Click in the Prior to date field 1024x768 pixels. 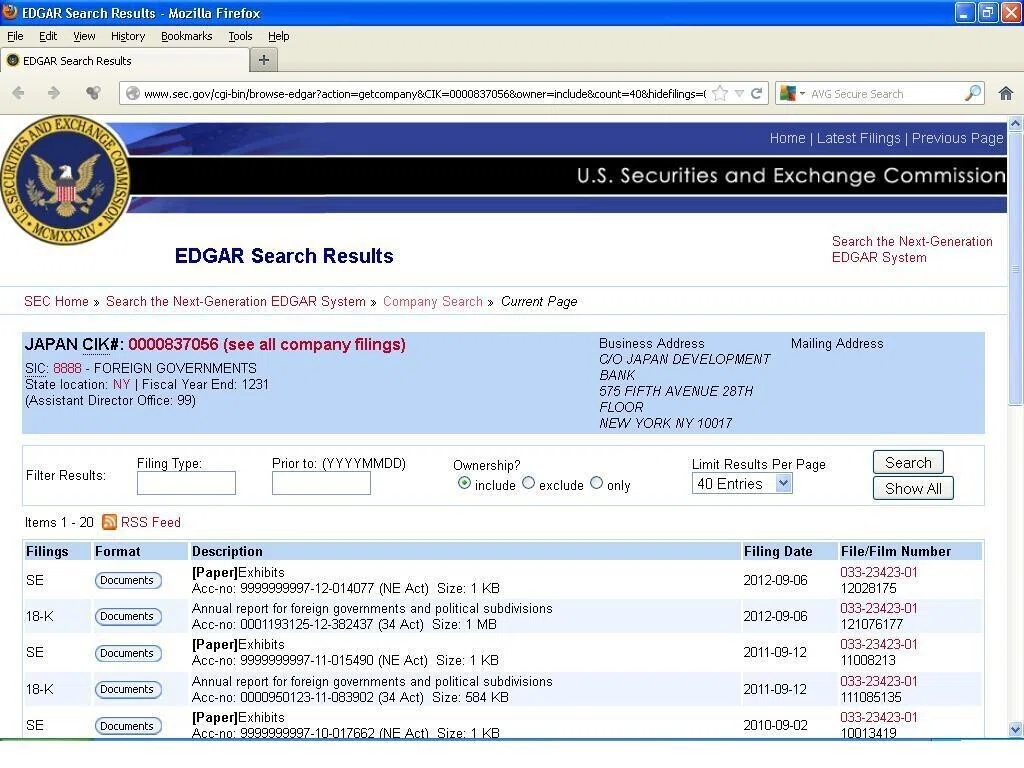click(321, 483)
